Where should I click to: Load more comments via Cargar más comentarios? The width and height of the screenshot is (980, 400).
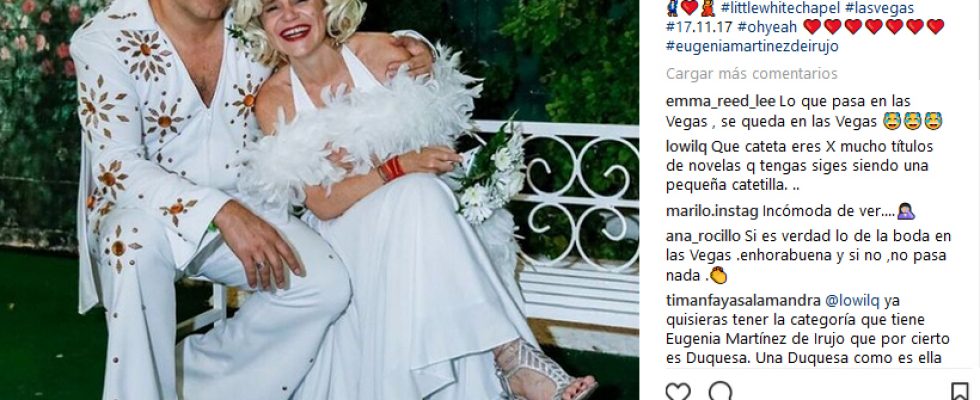coord(751,74)
